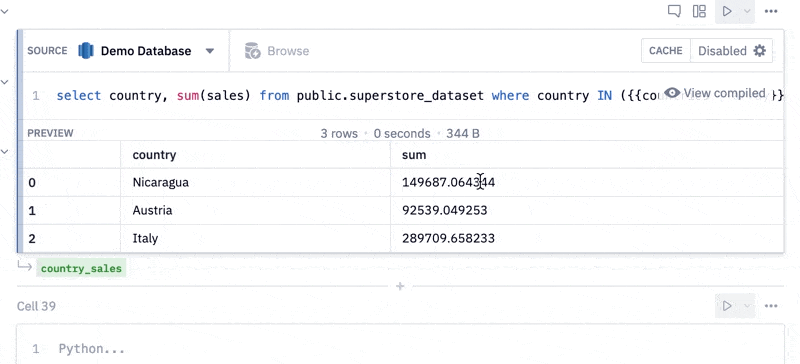Click row index 1
The width and height of the screenshot is (800, 364).
(32, 210)
